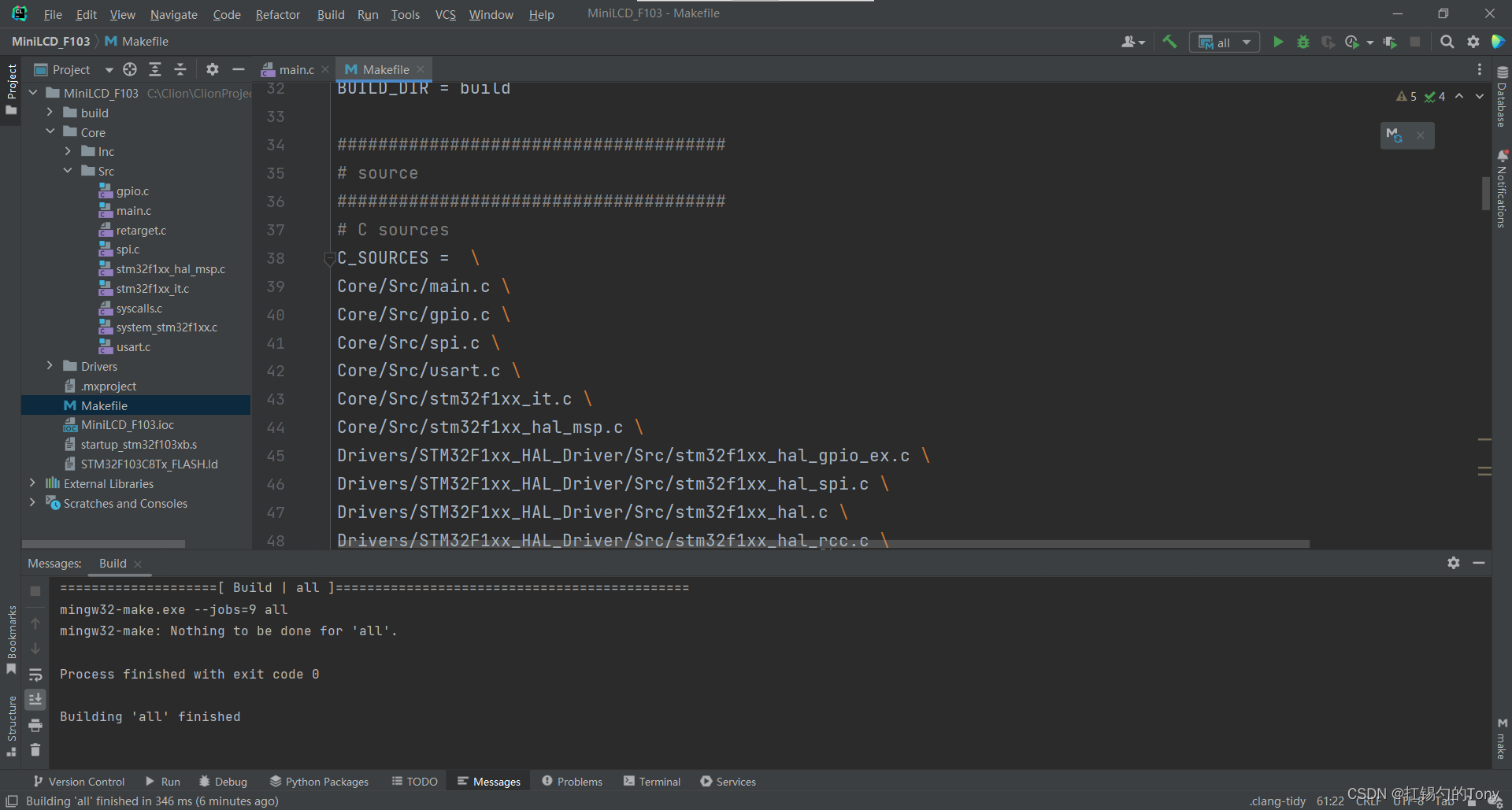Open the Terminal tool window
1512x810 pixels.
point(652,782)
